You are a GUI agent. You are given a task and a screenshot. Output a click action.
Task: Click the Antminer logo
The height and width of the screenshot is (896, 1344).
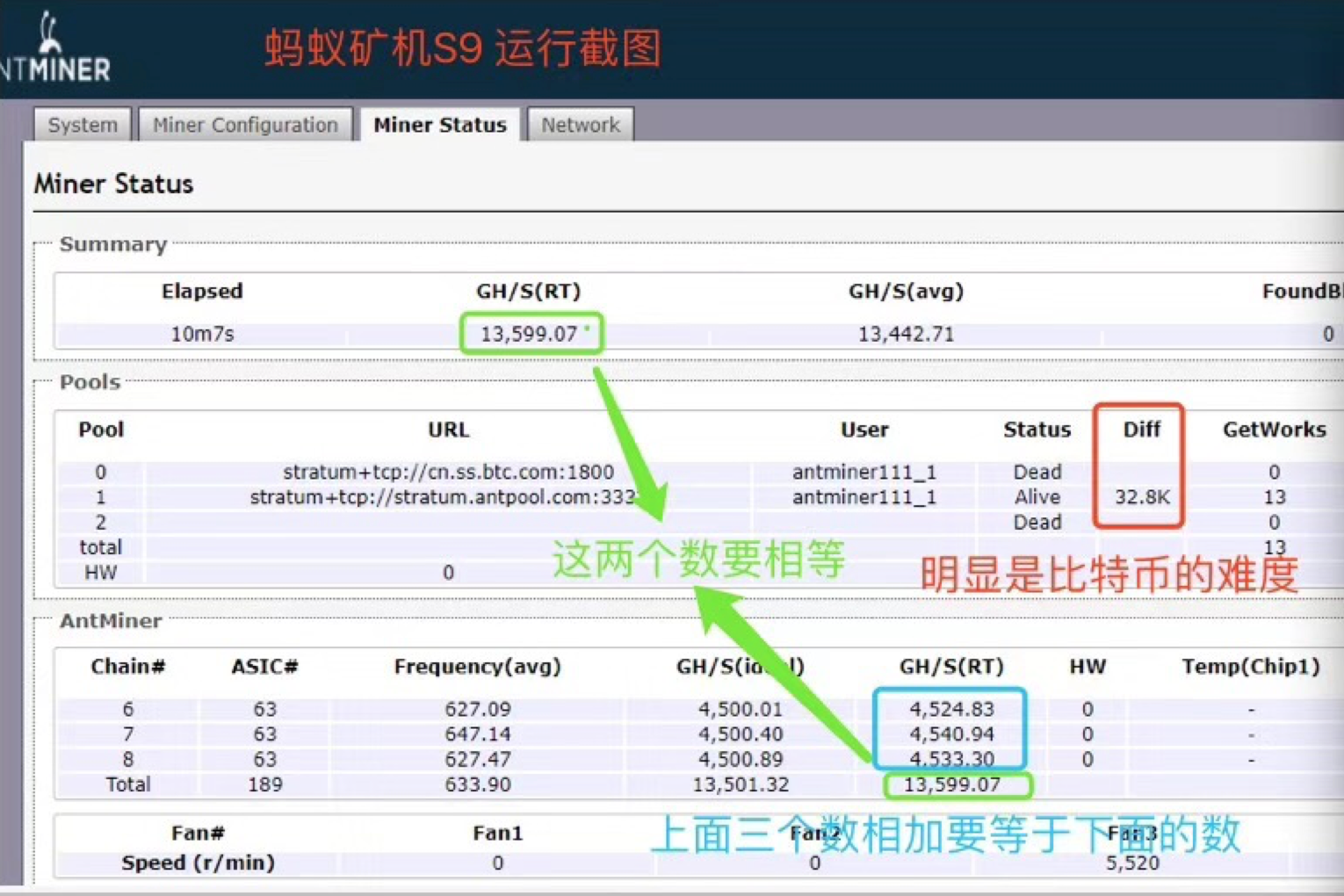coord(54,48)
